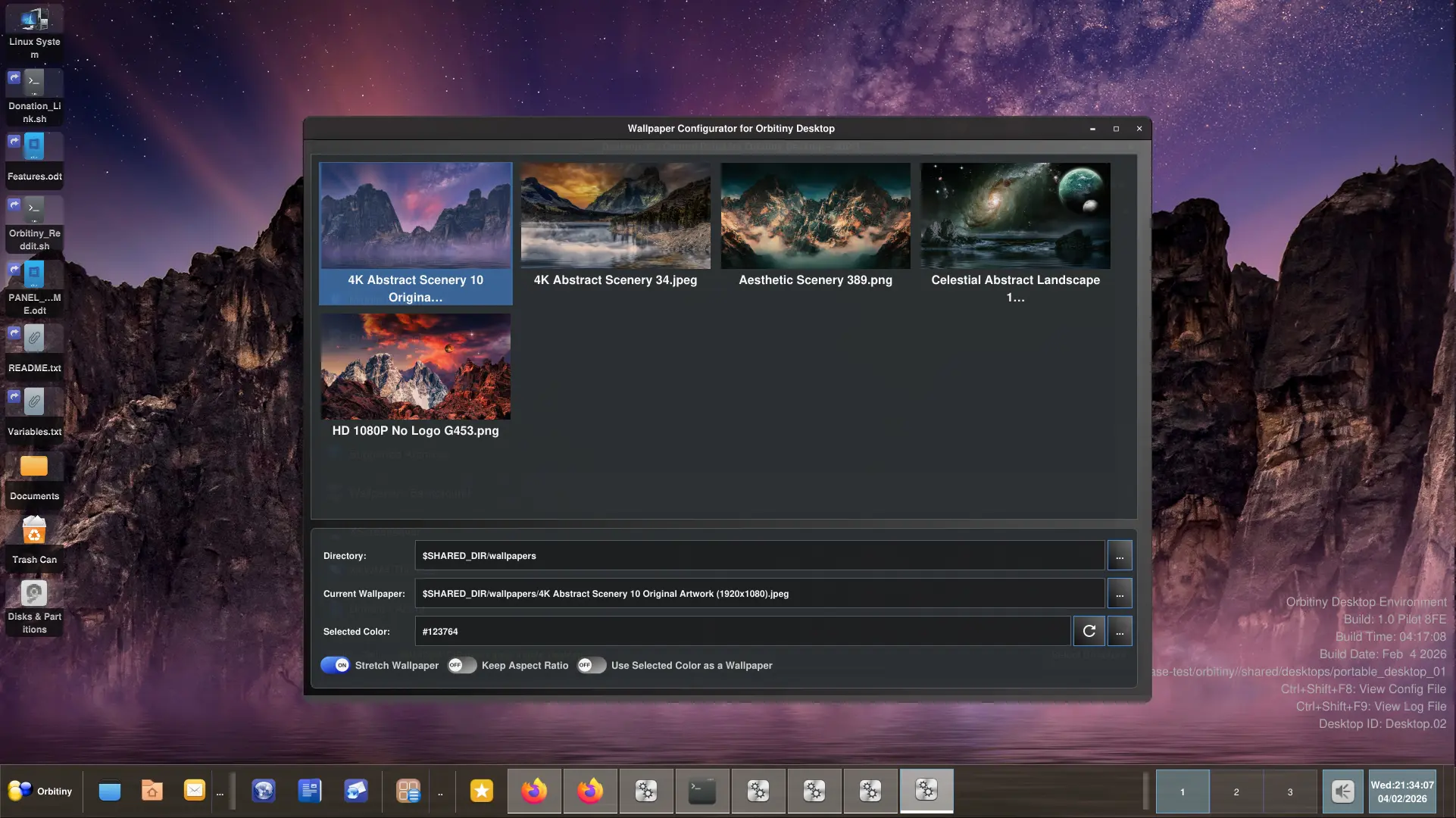Open the terminal taskbar window
This screenshot has height=818, width=1456.
[701, 791]
